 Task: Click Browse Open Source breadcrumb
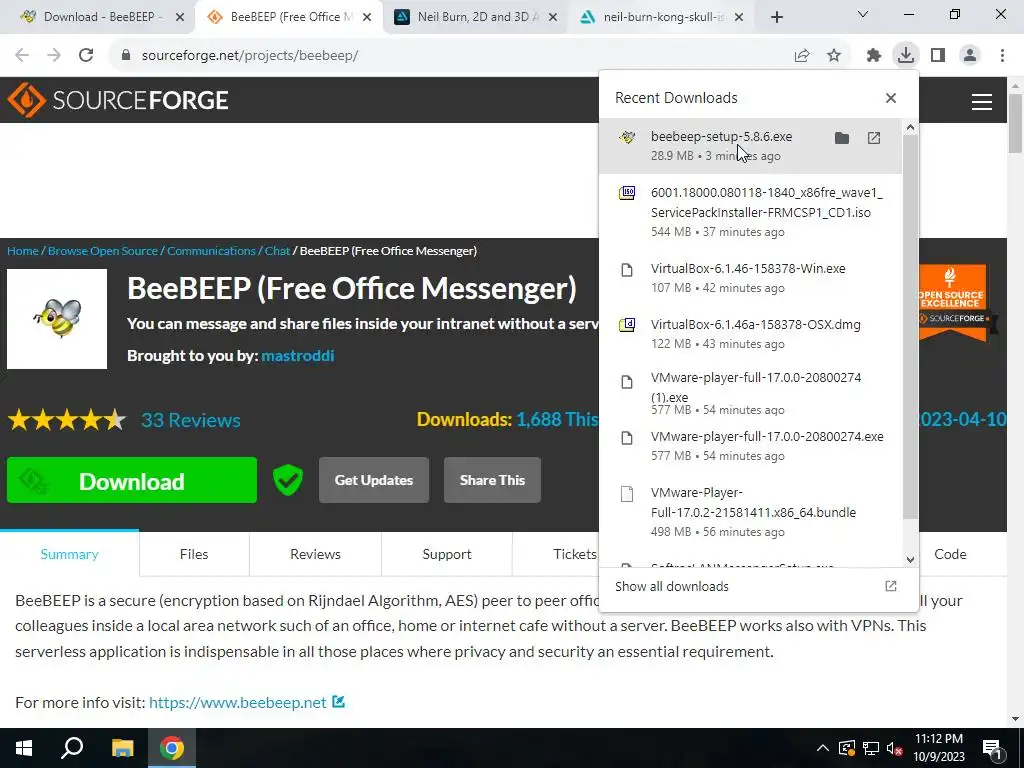(x=103, y=251)
